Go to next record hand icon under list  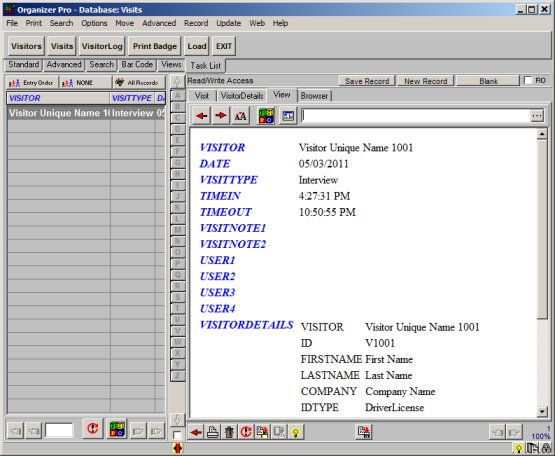click(138, 431)
